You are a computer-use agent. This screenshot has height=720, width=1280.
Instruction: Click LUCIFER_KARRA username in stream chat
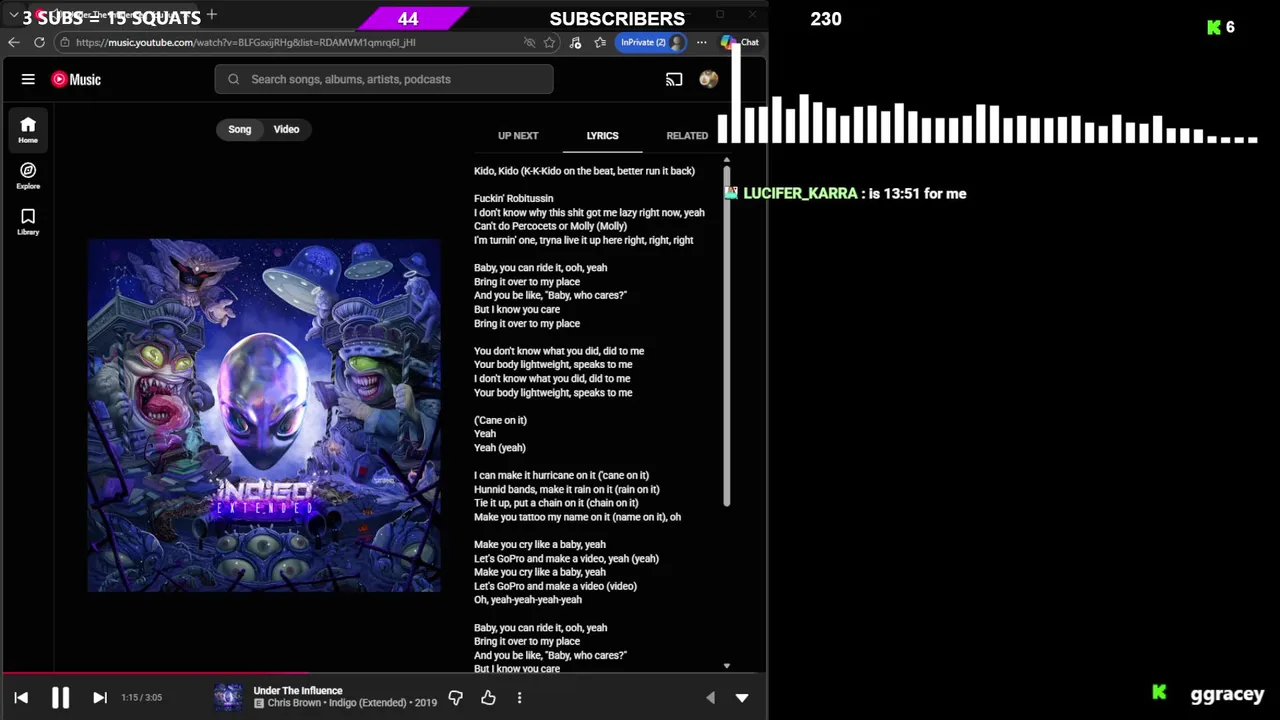click(x=800, y=193)
